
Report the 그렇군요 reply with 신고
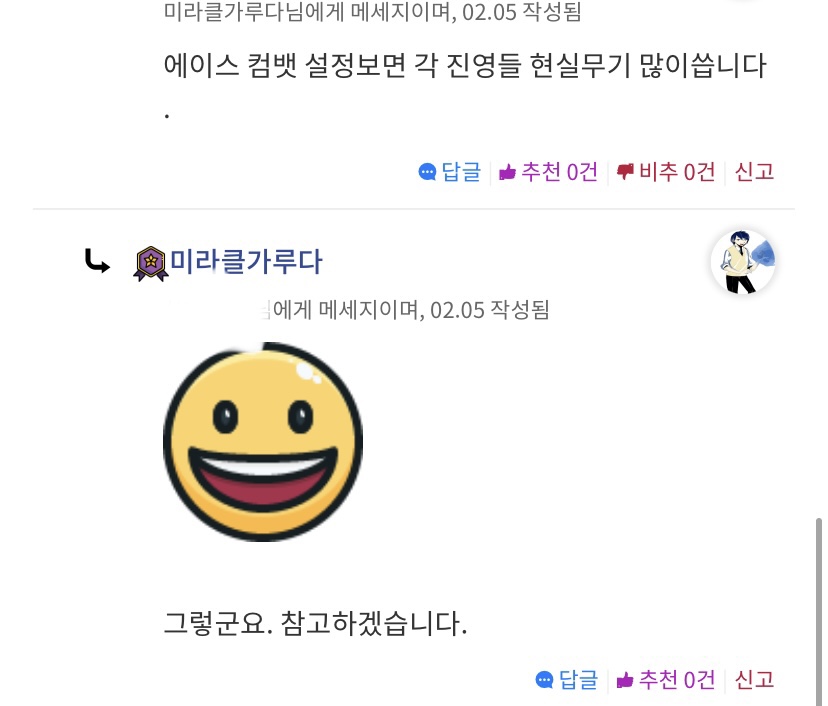[x=754, y=680]
